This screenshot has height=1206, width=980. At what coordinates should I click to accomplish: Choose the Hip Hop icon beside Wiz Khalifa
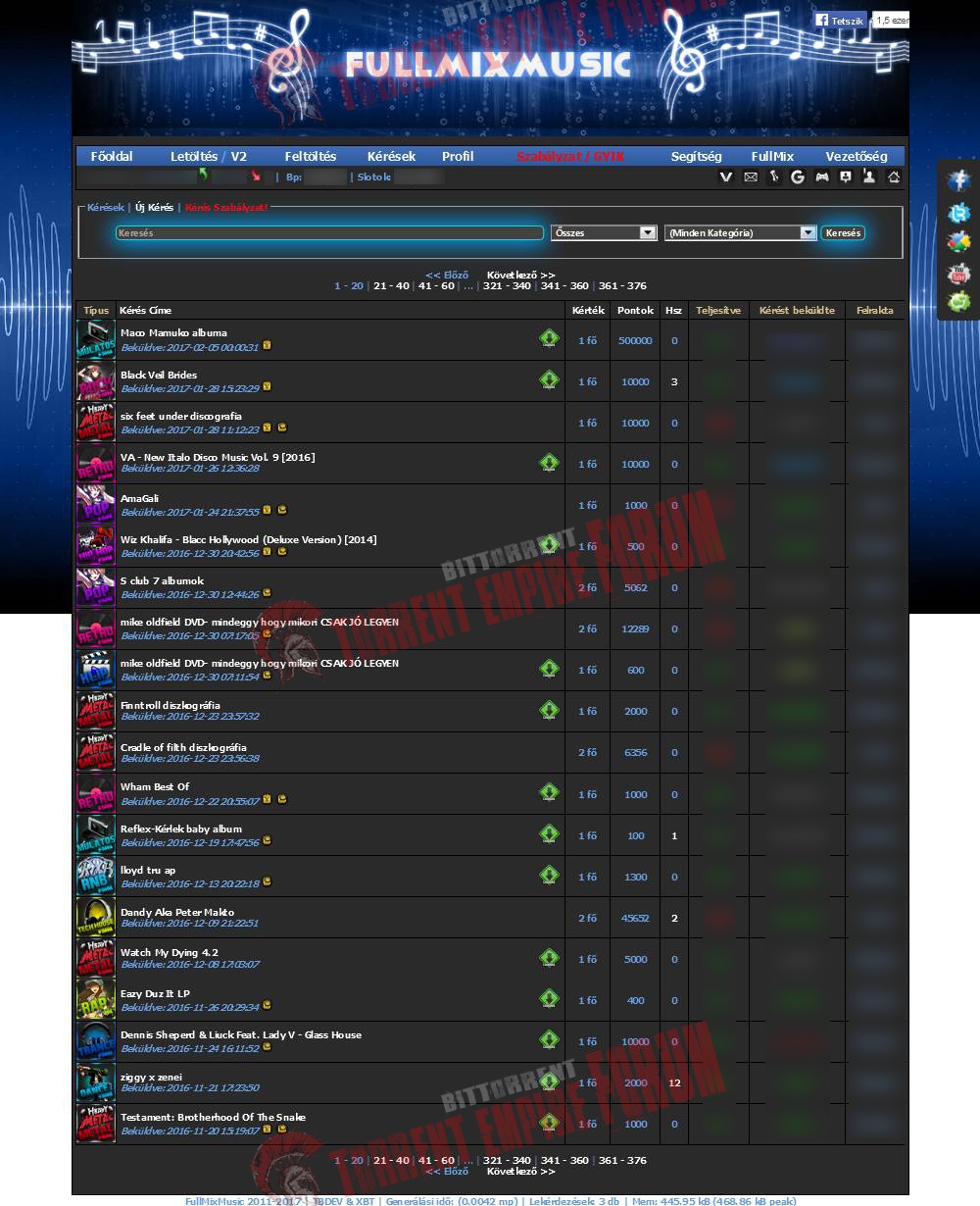tap(96, 546)
